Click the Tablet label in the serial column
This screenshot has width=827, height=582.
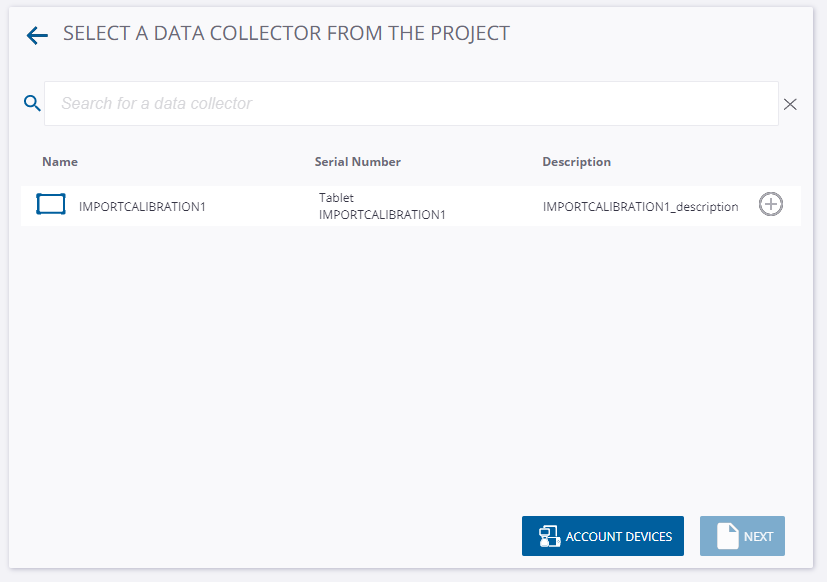336,198
